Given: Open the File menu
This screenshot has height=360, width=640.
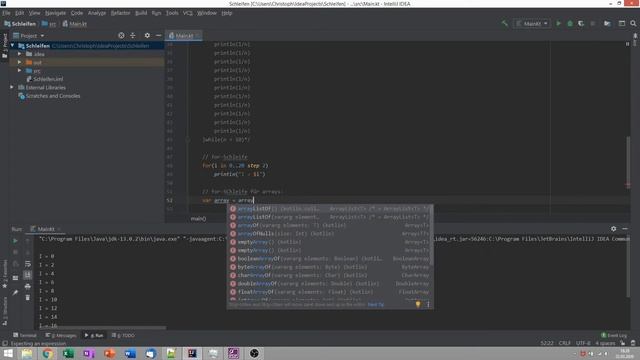Looking at the screenshot, I should coord(6,13).
